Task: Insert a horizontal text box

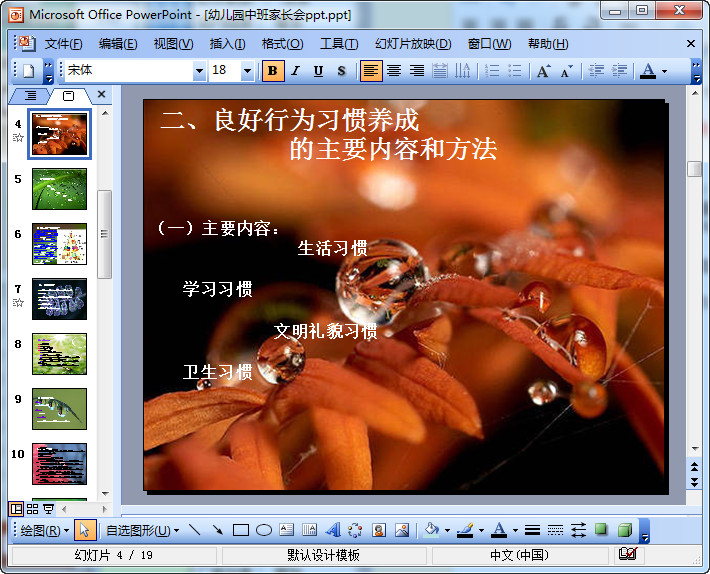Action: (x=287, y=530)
